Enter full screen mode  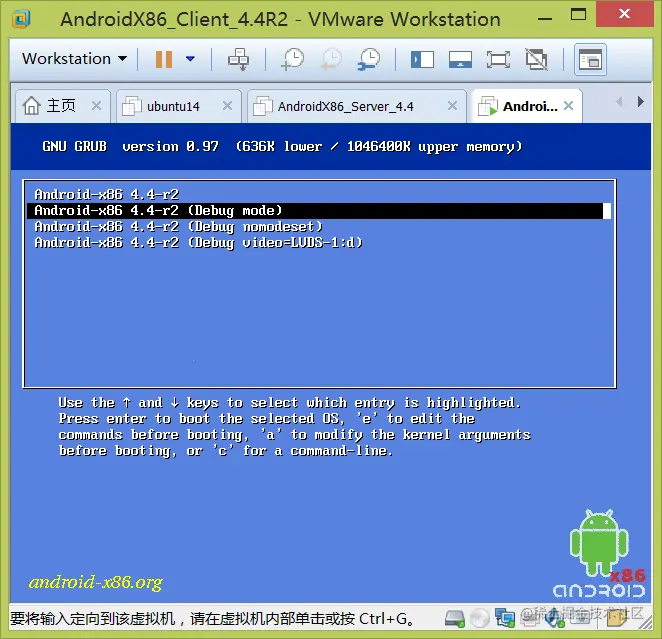(x=498, y=59)
